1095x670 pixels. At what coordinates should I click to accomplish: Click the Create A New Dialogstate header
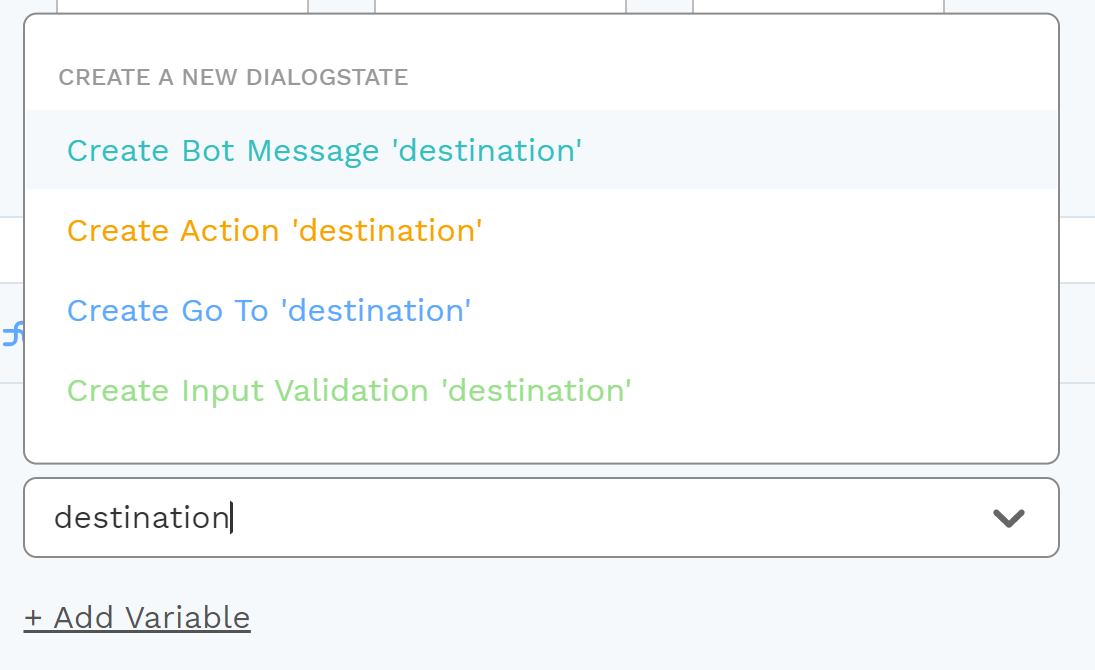pos(233,77)
